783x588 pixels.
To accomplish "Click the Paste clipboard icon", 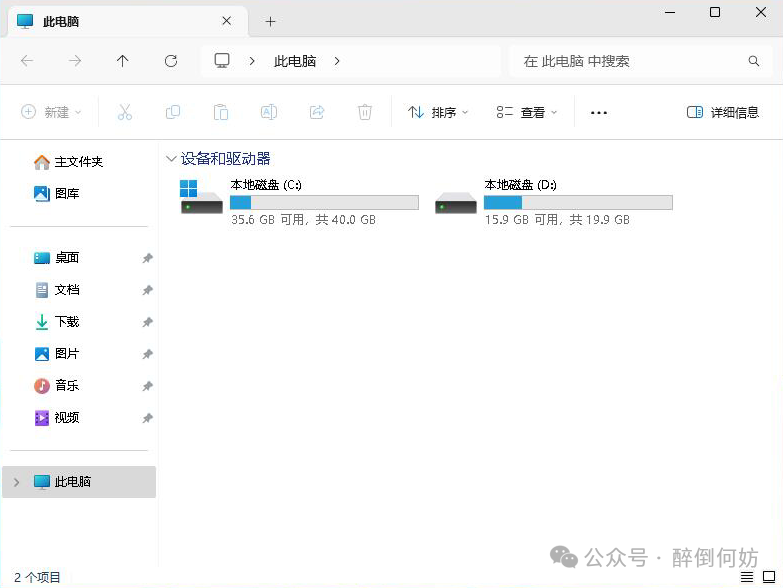I will point(221,113).
